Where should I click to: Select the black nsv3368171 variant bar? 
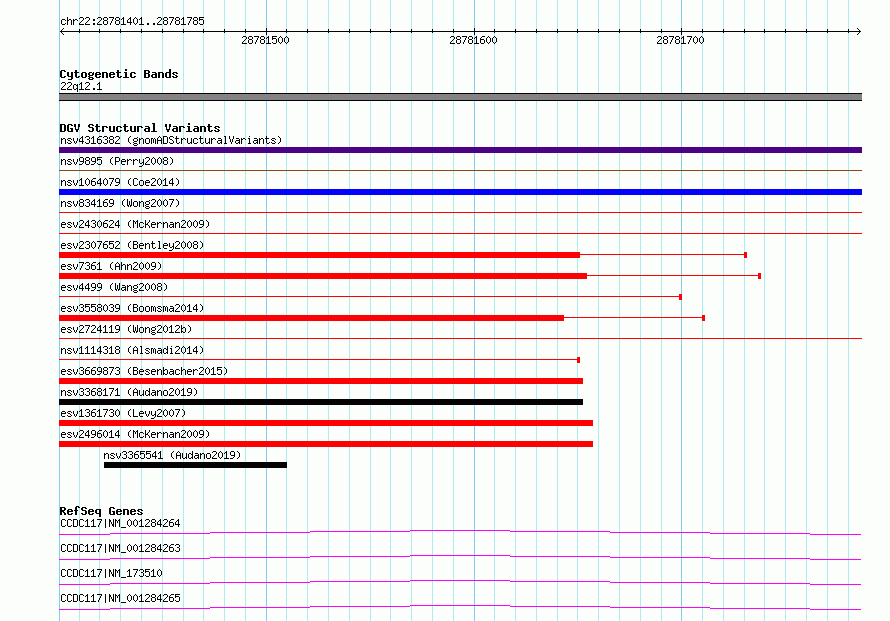coord(321,402)
